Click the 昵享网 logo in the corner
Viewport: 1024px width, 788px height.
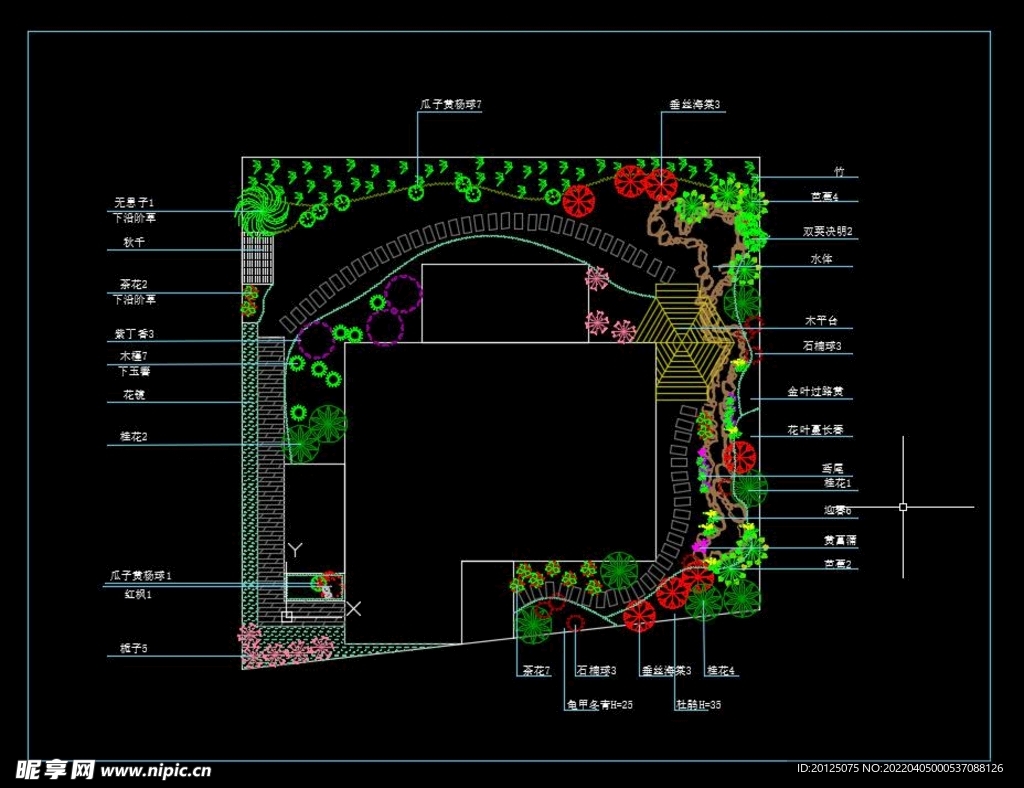click(x=56, y=769)
